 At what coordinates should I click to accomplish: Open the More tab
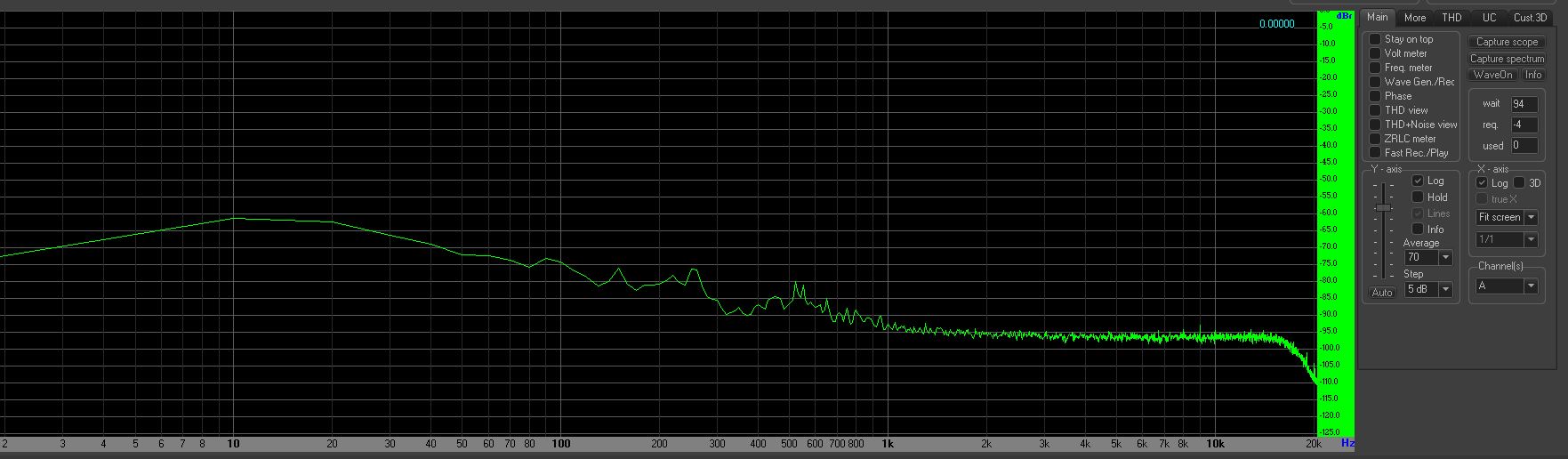(x=1415, y=18)
